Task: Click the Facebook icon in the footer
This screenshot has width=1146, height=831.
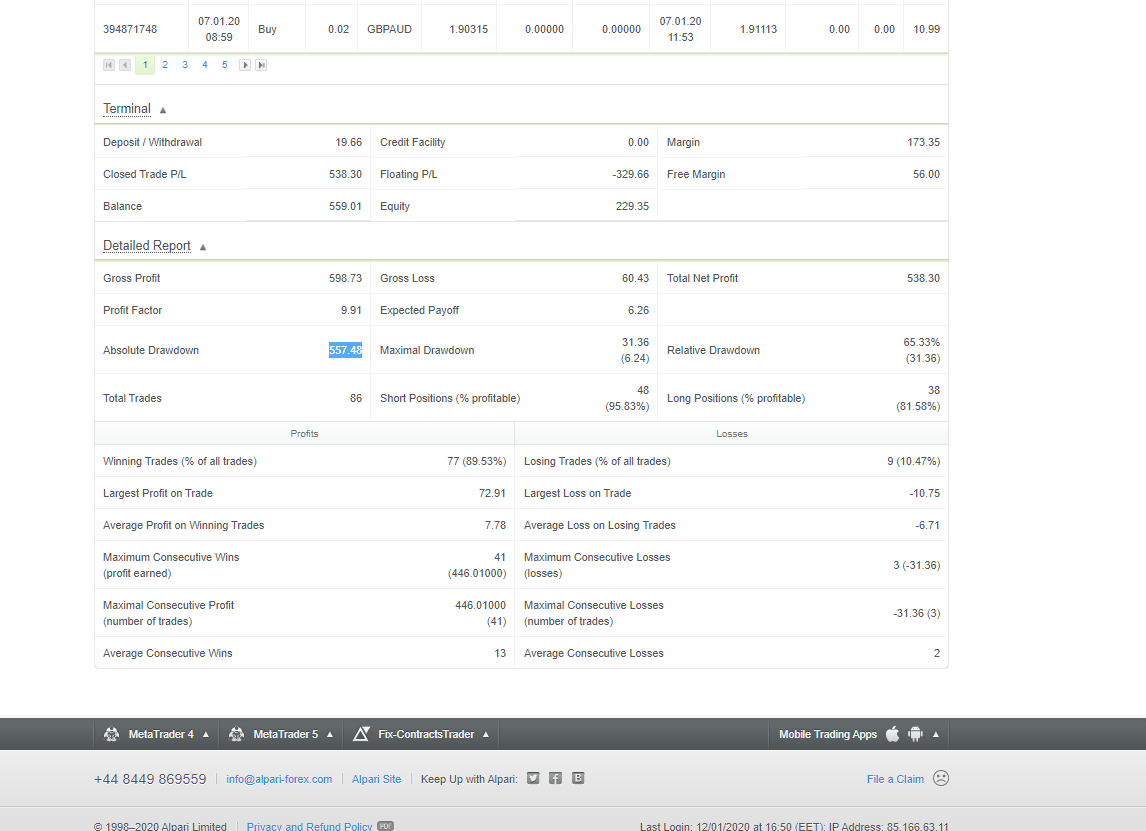Action: click(x=555, y=778)
